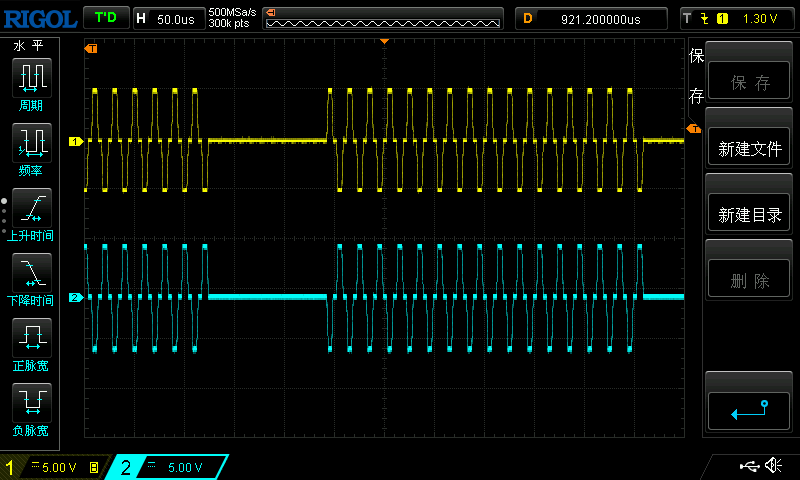Image resolution: width=800 pixels, height=480 pixels.
Task: Open the 水平 horizontal measurement menu header
Action: (27, 46)
